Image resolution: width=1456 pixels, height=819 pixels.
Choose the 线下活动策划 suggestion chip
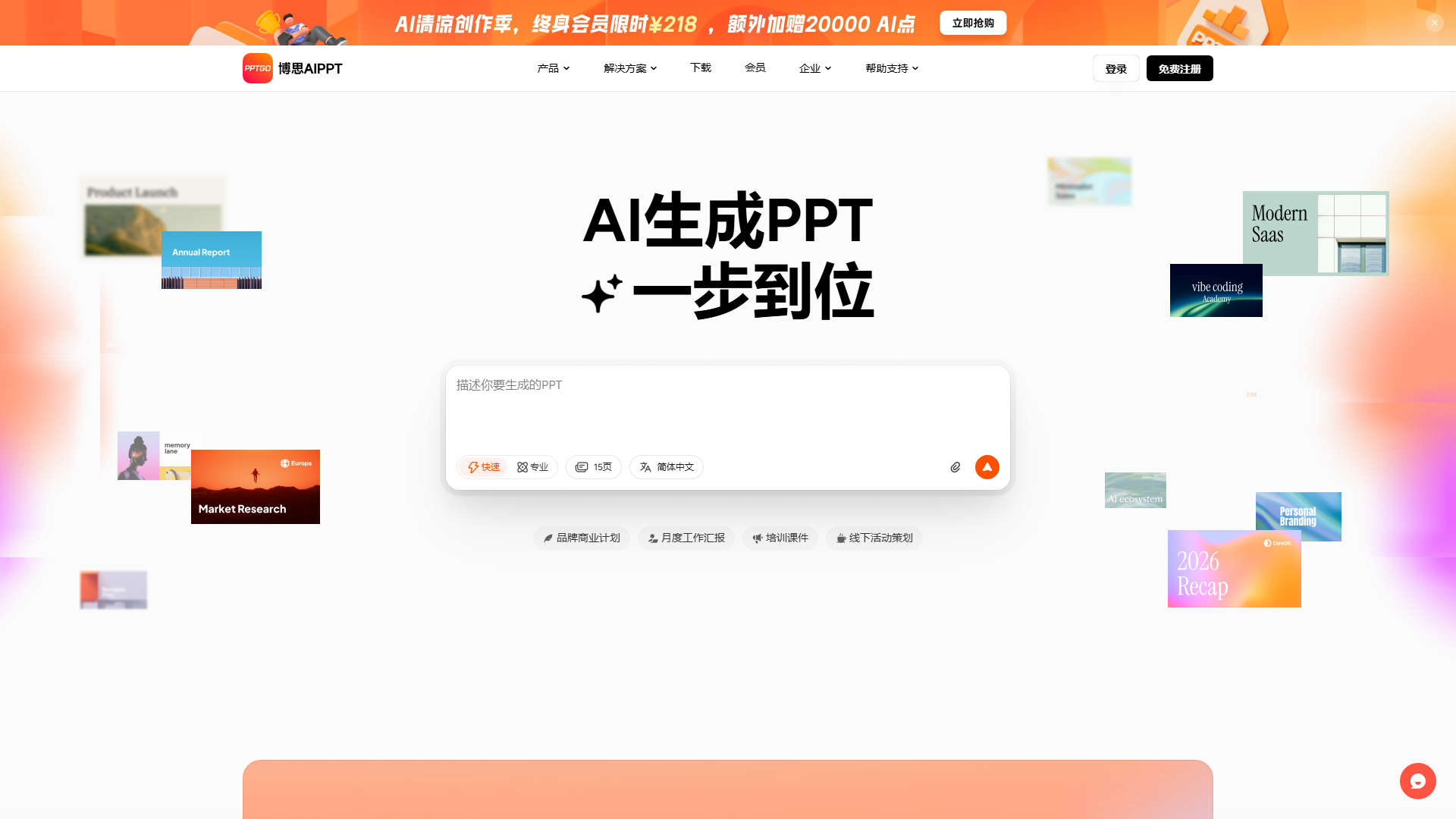point(874,538)
